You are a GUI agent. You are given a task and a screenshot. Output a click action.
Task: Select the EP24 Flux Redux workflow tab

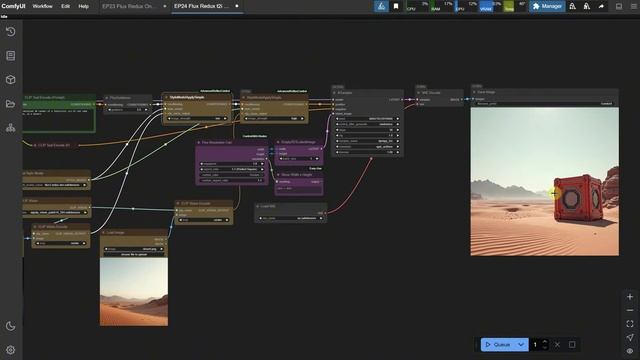pos(202,6)
